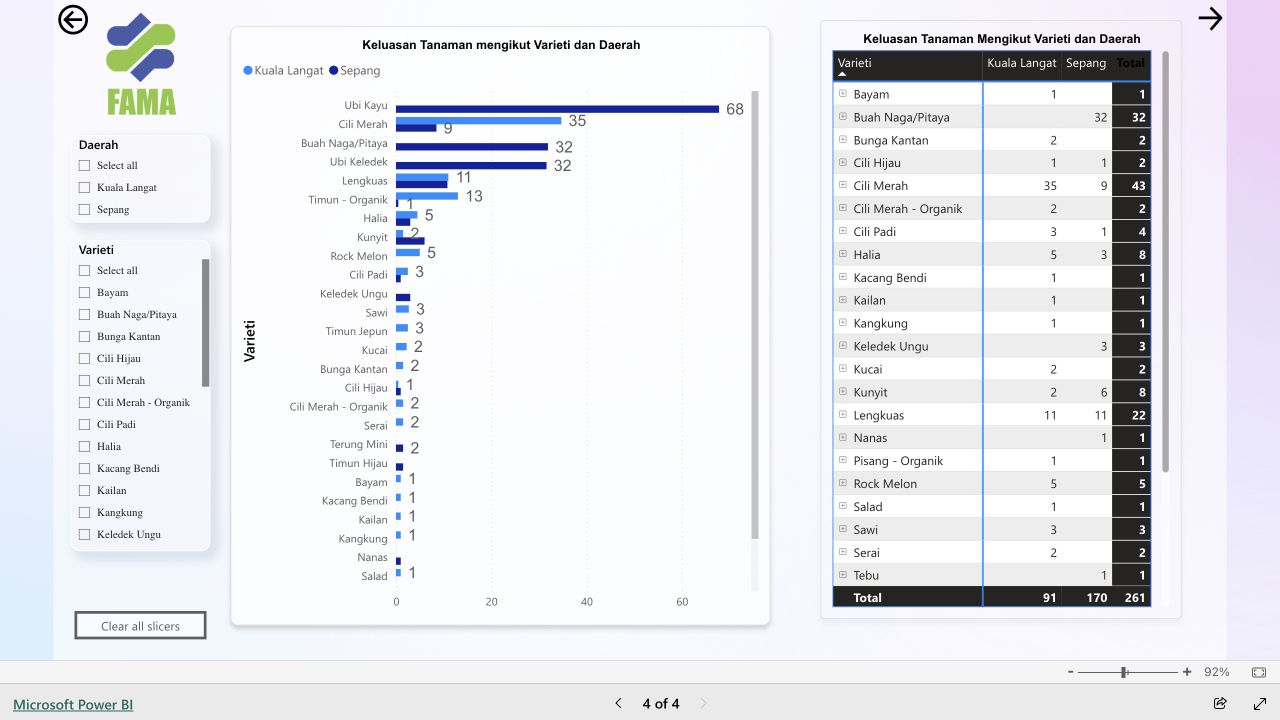Click the forward arrow icon at top right
The width and height of the screenshot is (1280, 720).
[1210, 18]
